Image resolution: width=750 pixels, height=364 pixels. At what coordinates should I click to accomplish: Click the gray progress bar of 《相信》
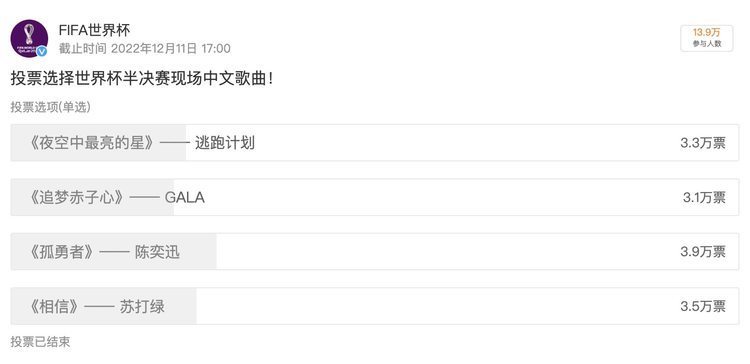coord(104,306)
